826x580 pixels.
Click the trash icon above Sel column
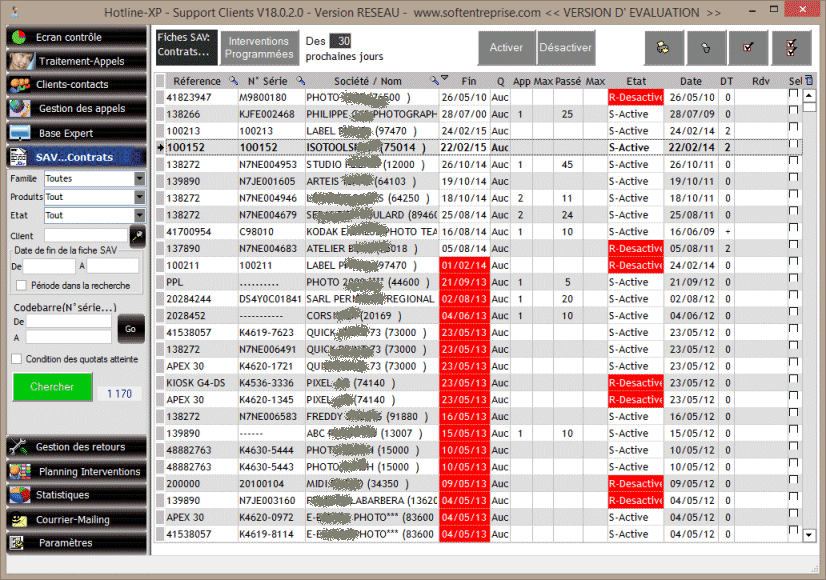(809, 81)
